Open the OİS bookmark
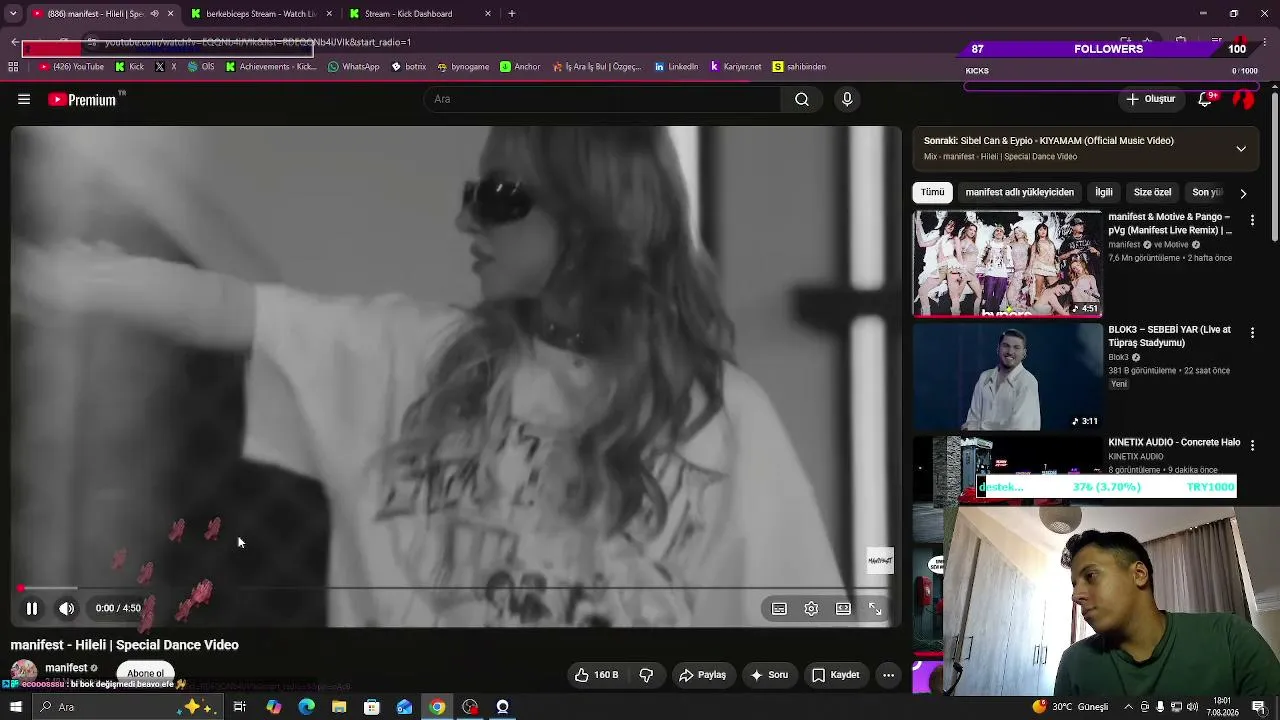Viewport: 1280px width, 720px height. point(201,67)
